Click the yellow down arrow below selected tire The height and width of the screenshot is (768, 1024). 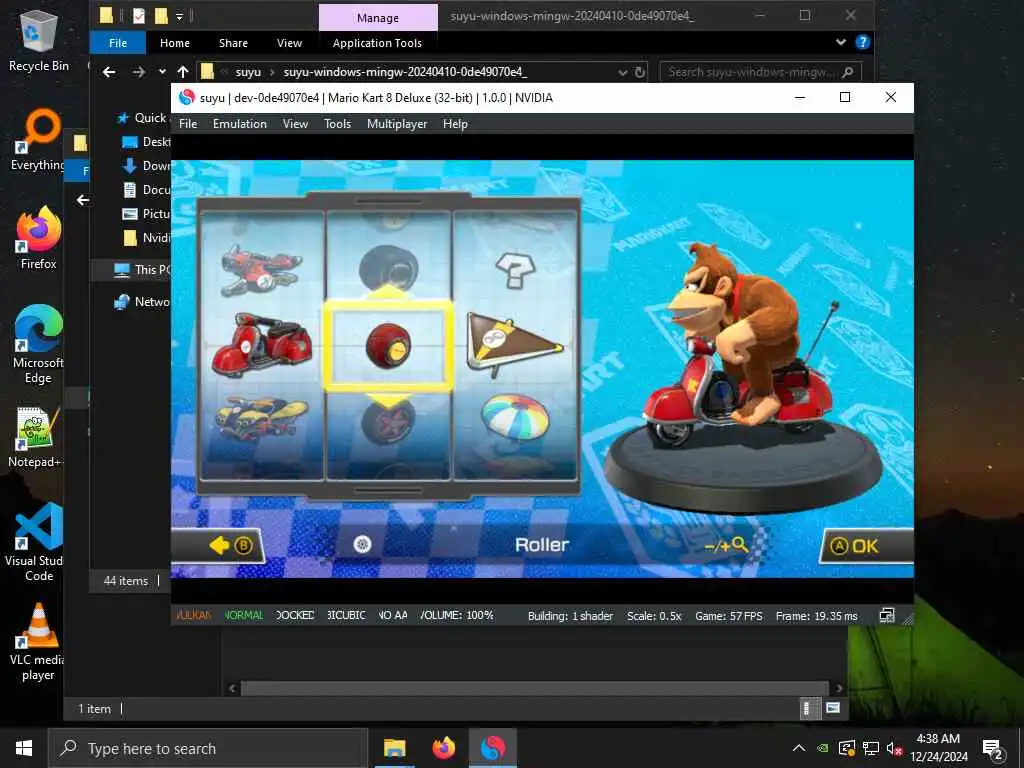[389, 400]
